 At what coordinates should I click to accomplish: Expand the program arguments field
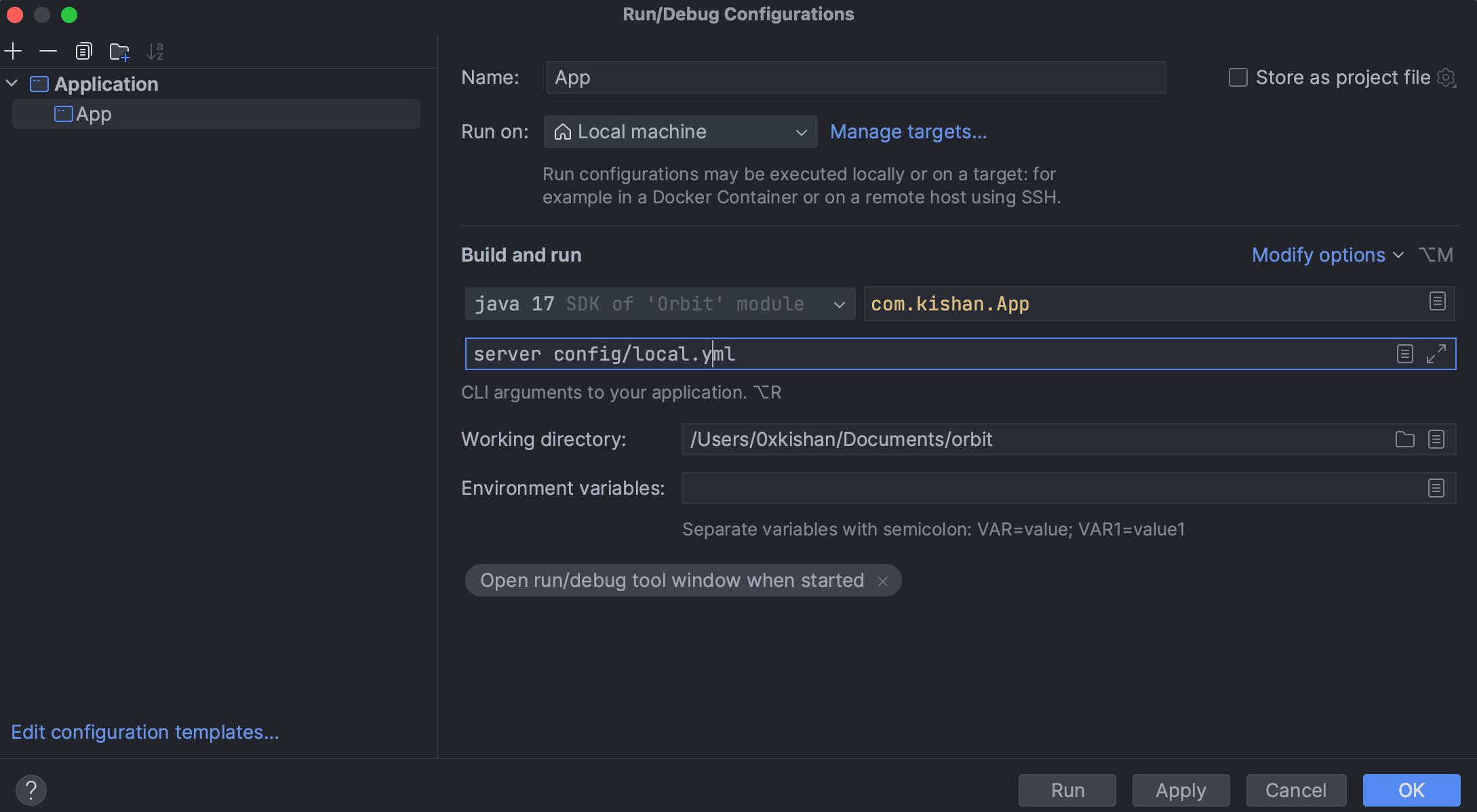coord(1436,354)
